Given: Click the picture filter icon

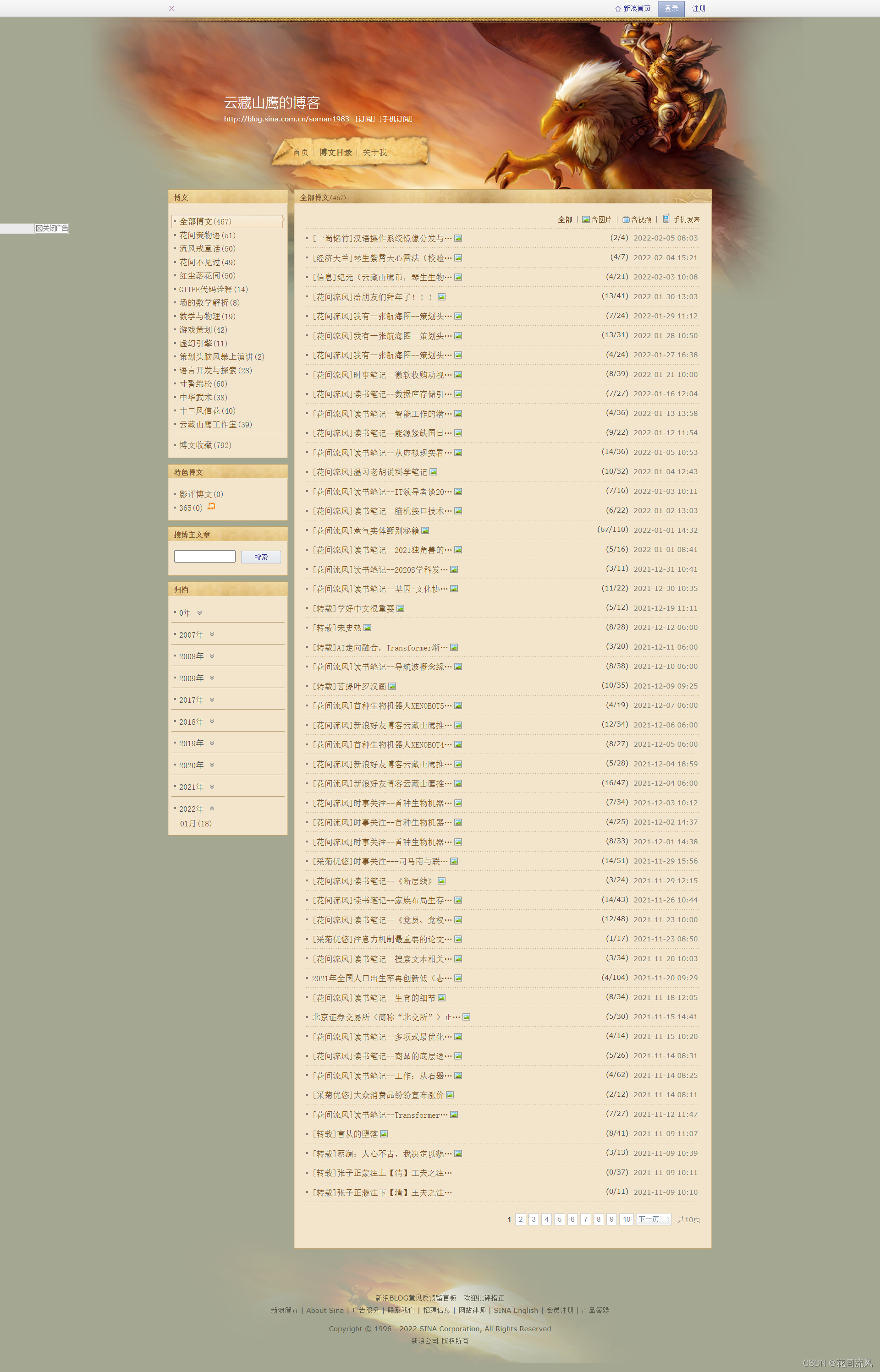Looking at the screenshot, I should (586, 219).
